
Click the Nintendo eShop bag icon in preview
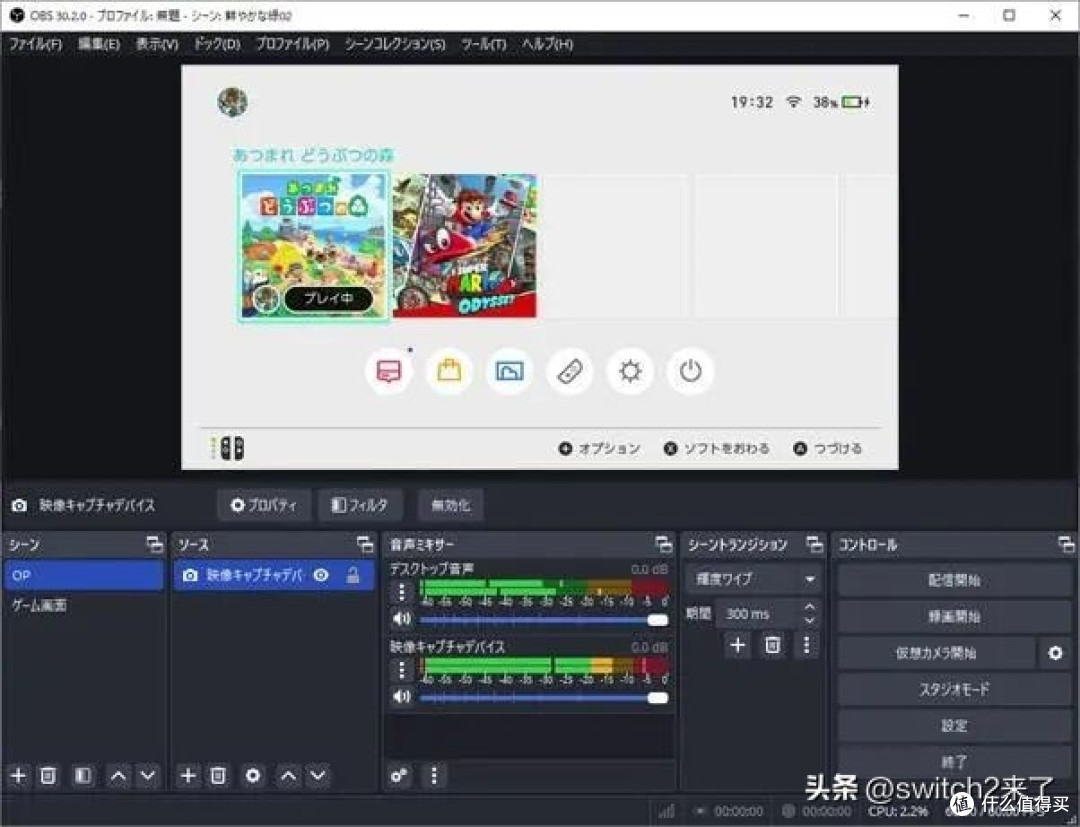point(449,371)
